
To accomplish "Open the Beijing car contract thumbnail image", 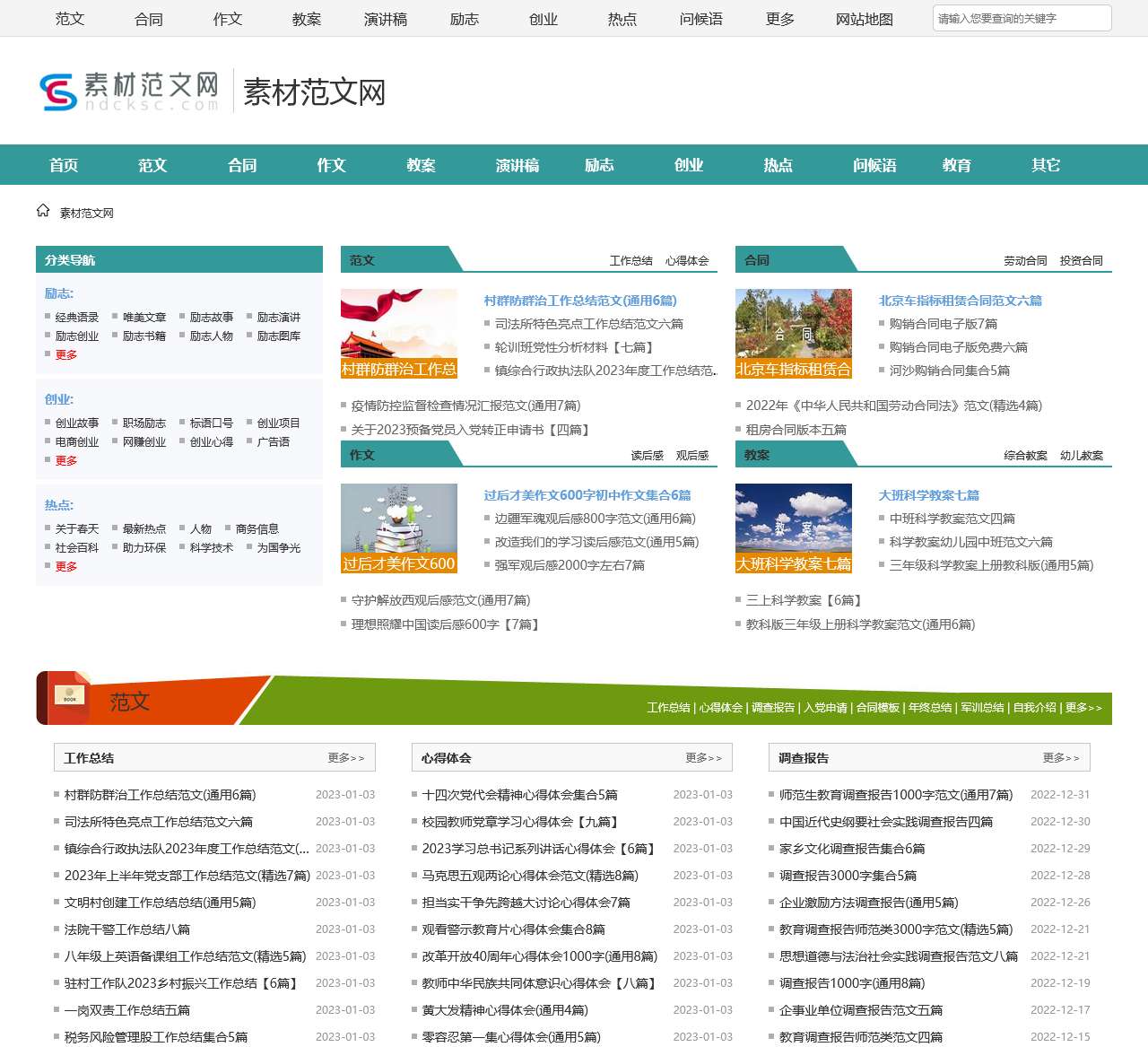I will [x=793, y=333].
